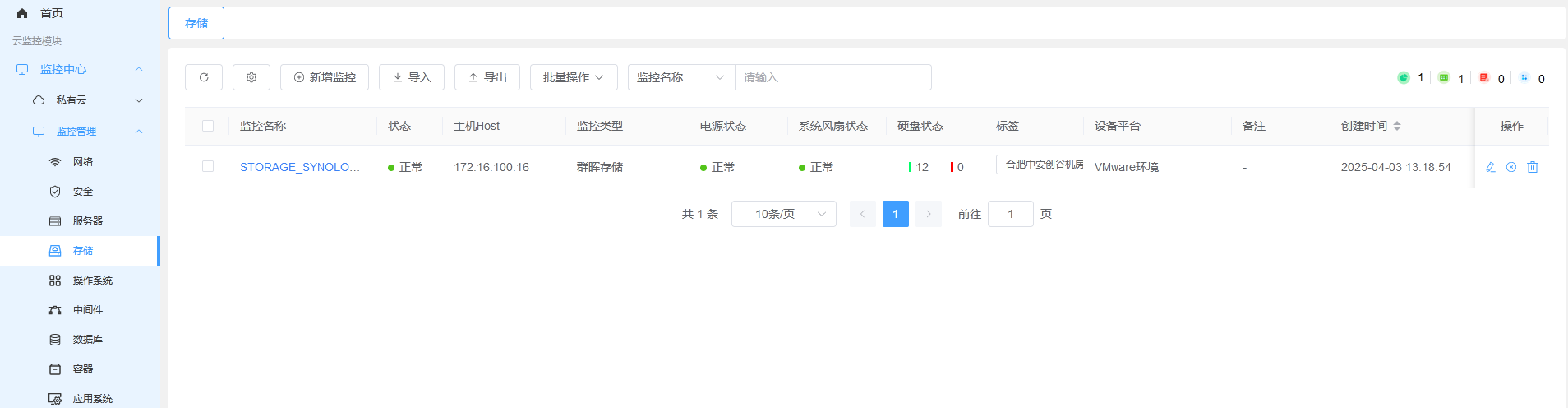Open column settings gear icon
Viewport: 1568px width, 408px height.
(251, 77)
